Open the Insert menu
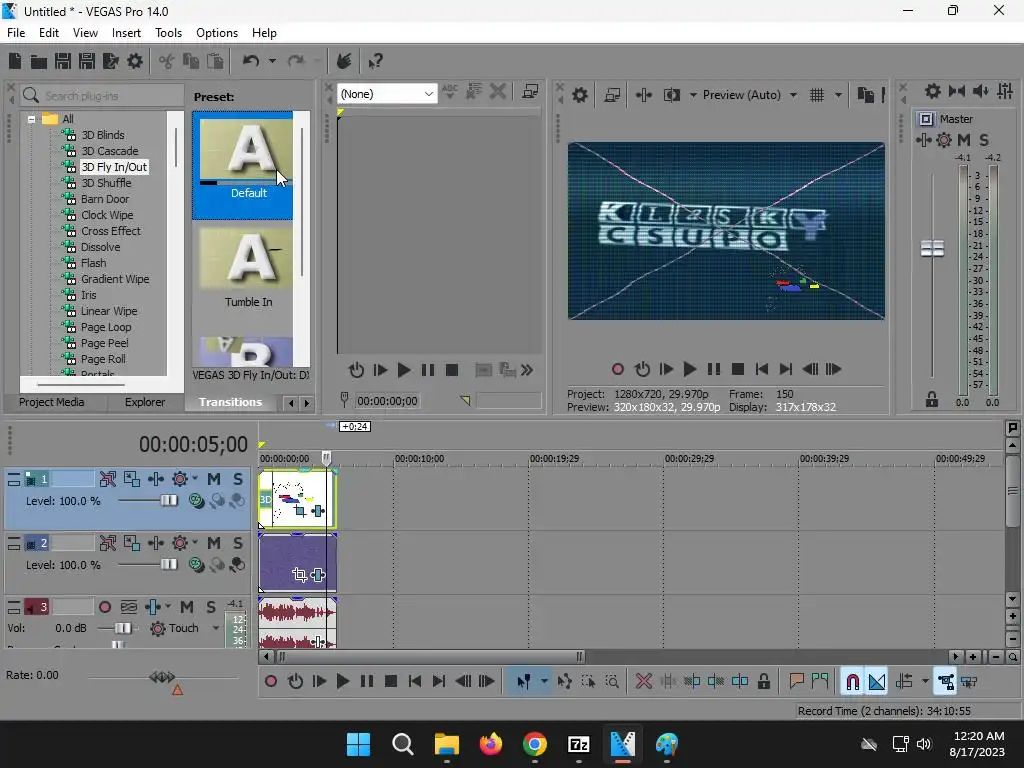This screenshot has width=1024, height=768. (126, 33)
